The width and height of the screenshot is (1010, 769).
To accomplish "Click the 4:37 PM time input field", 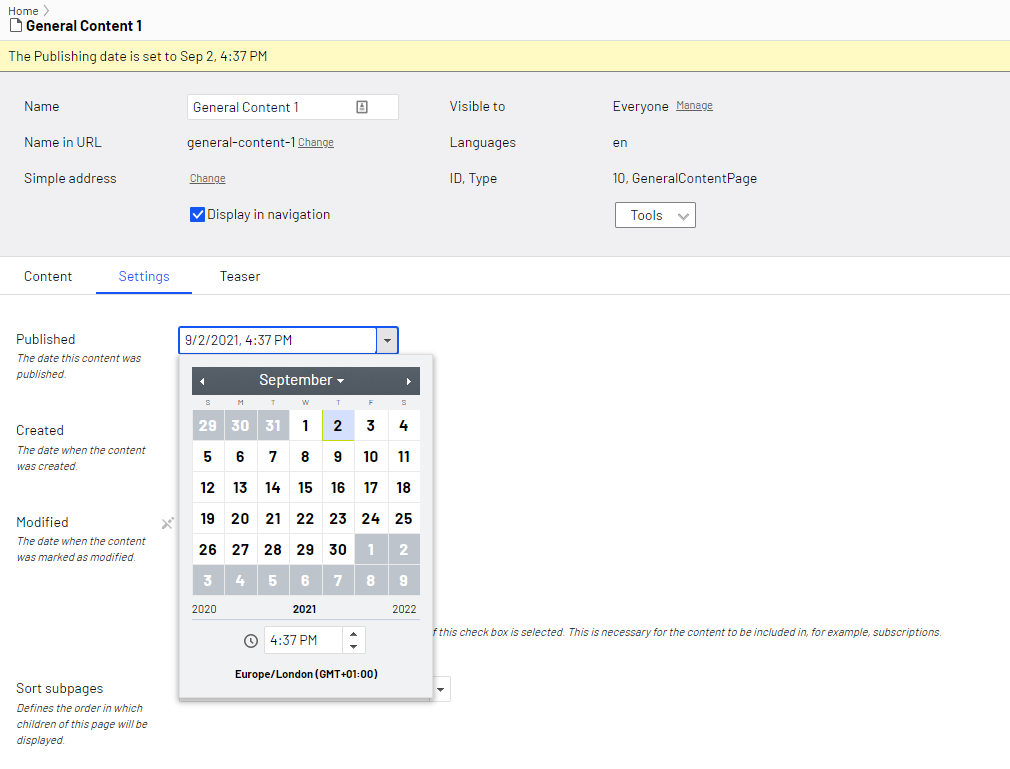I will (x=303, y=640).
